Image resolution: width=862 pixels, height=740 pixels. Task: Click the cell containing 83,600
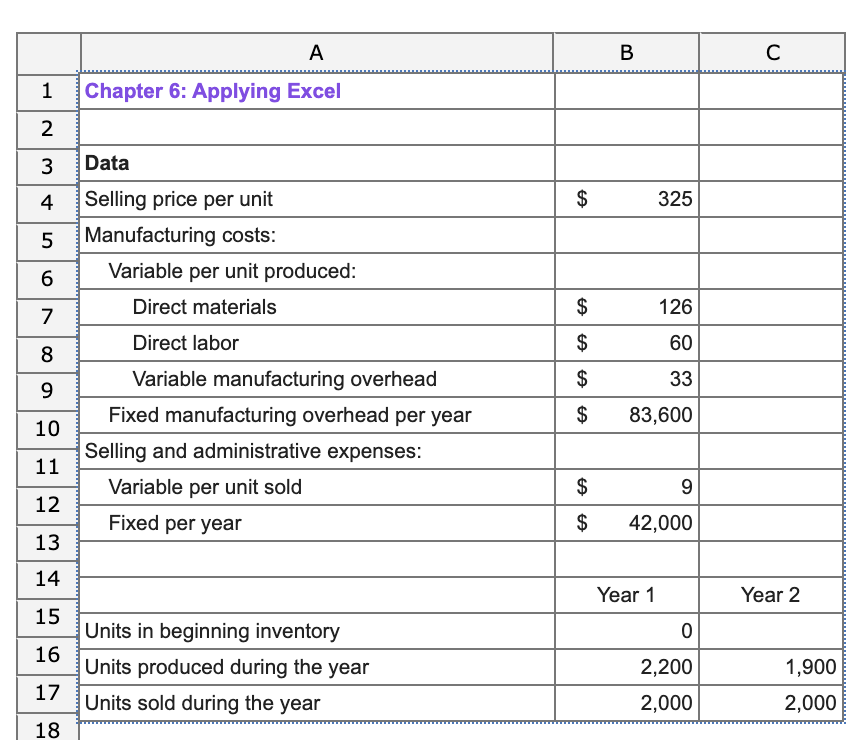point(625,415)
